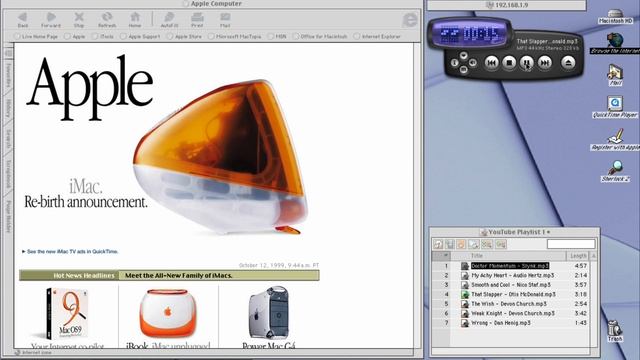Open Live Home Page favorites bar link

[x=36, y=36]
